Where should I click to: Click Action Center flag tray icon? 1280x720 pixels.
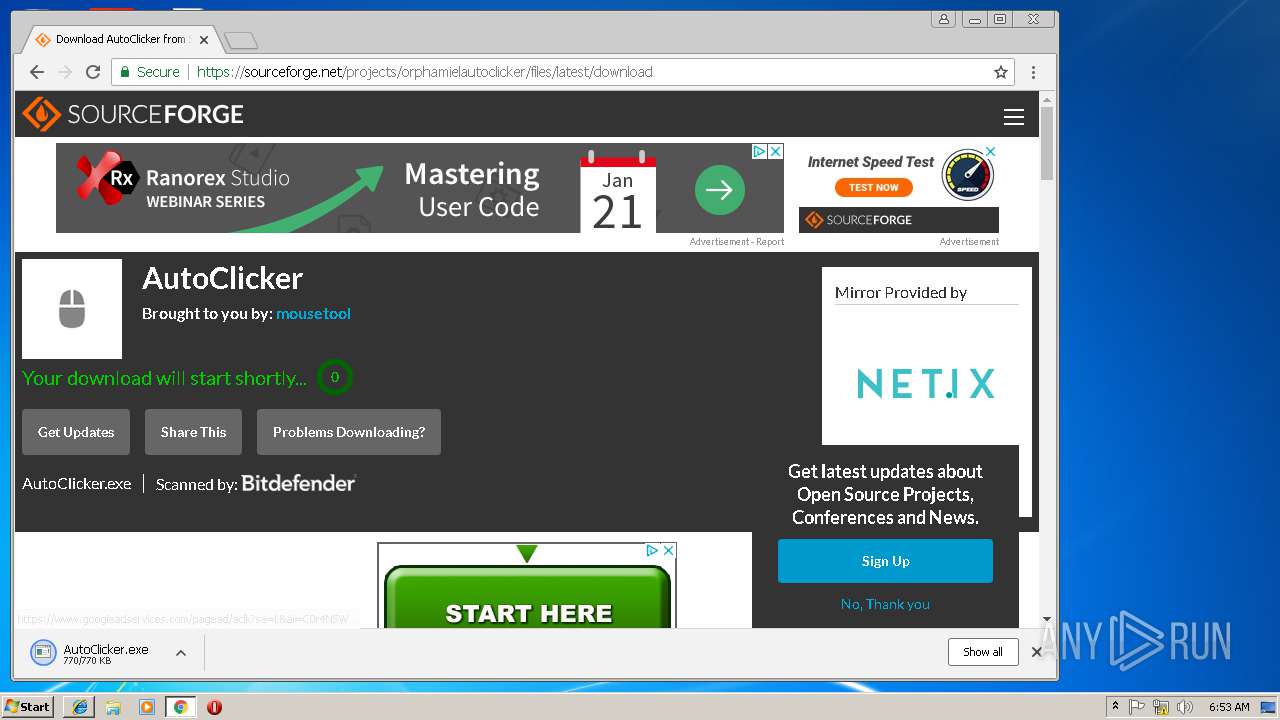click(1137, 707)
